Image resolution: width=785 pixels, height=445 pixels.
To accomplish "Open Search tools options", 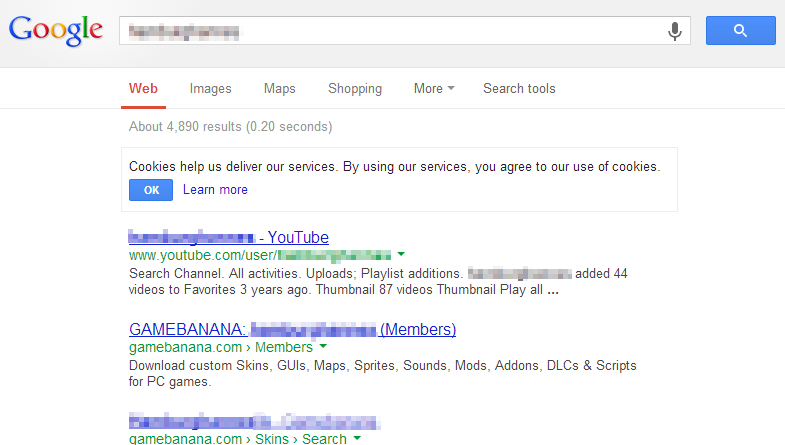I will coord(519,89).
